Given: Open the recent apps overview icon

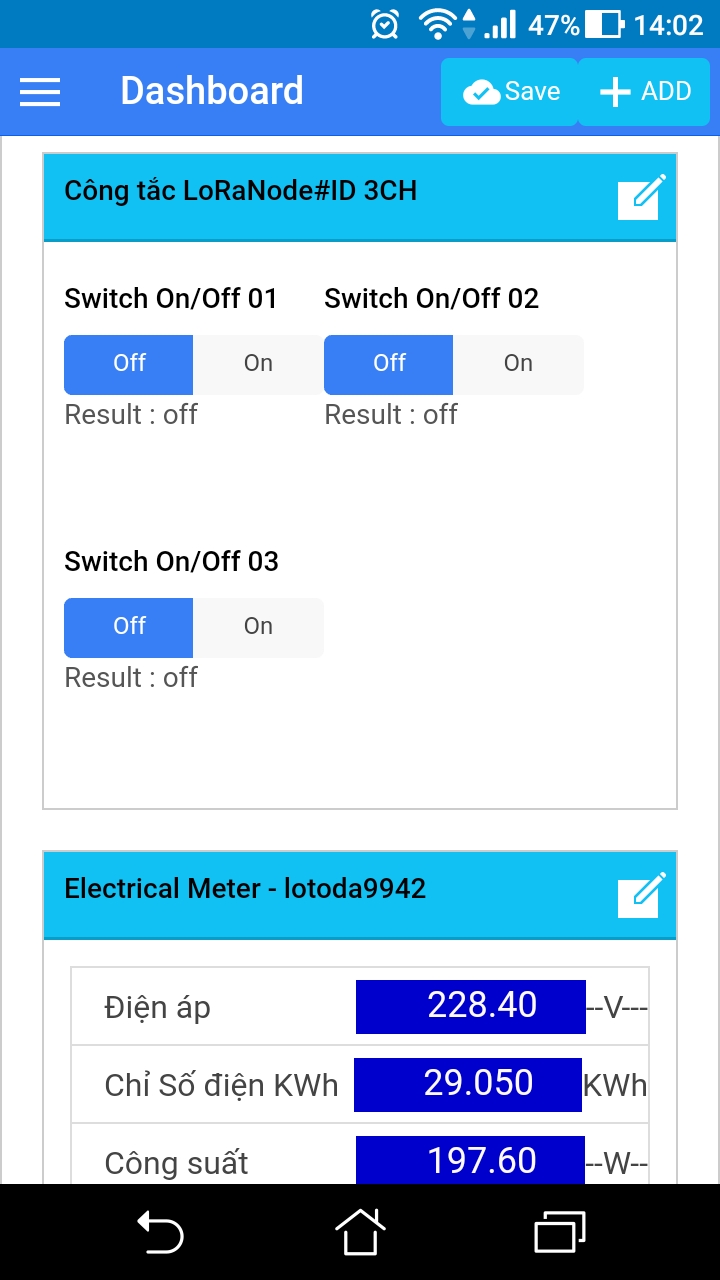Looking at the screenshot, I should [x=559, y=1231].
